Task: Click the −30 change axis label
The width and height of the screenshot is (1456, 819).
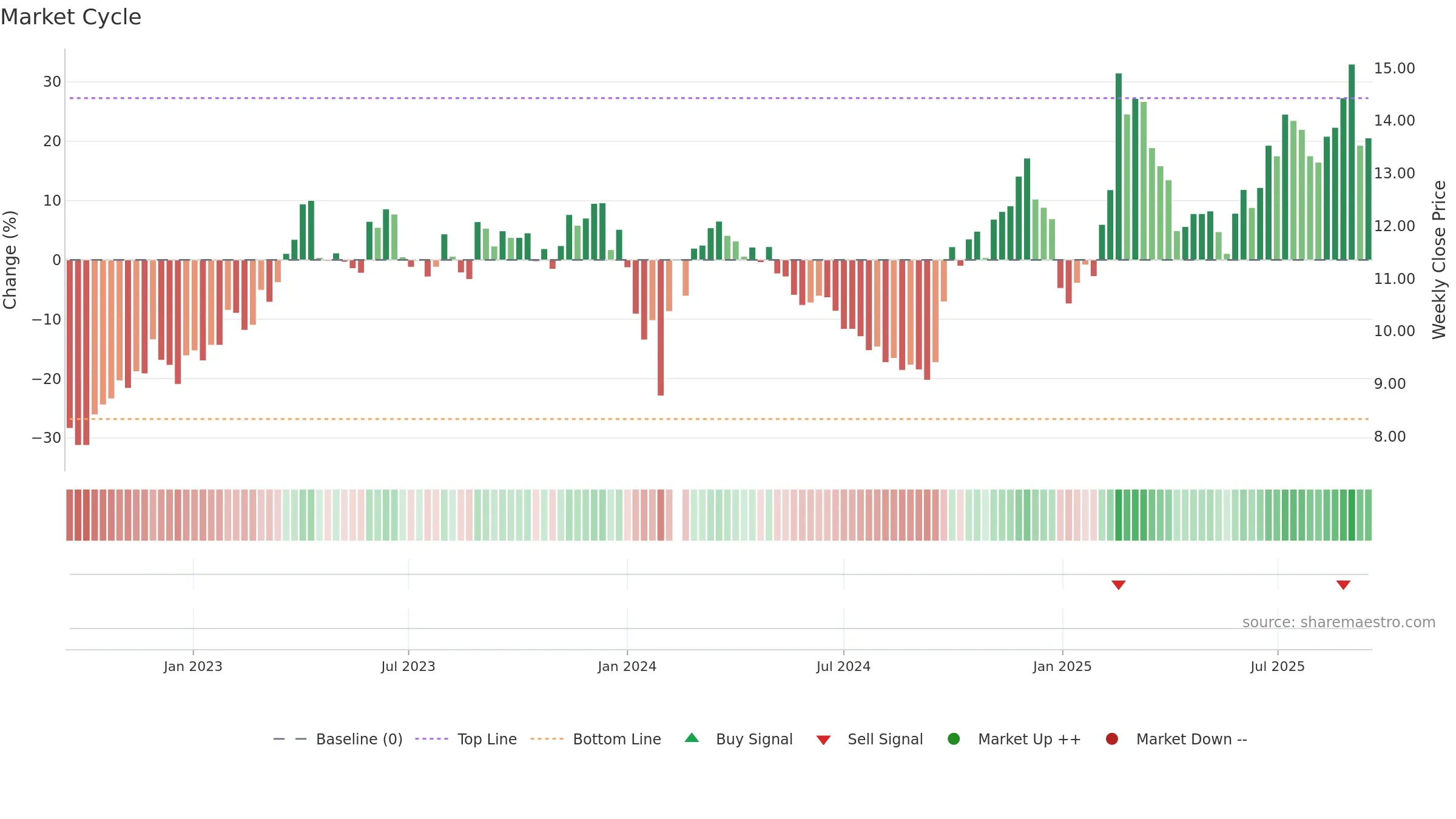Action: (x=47, y=438)
